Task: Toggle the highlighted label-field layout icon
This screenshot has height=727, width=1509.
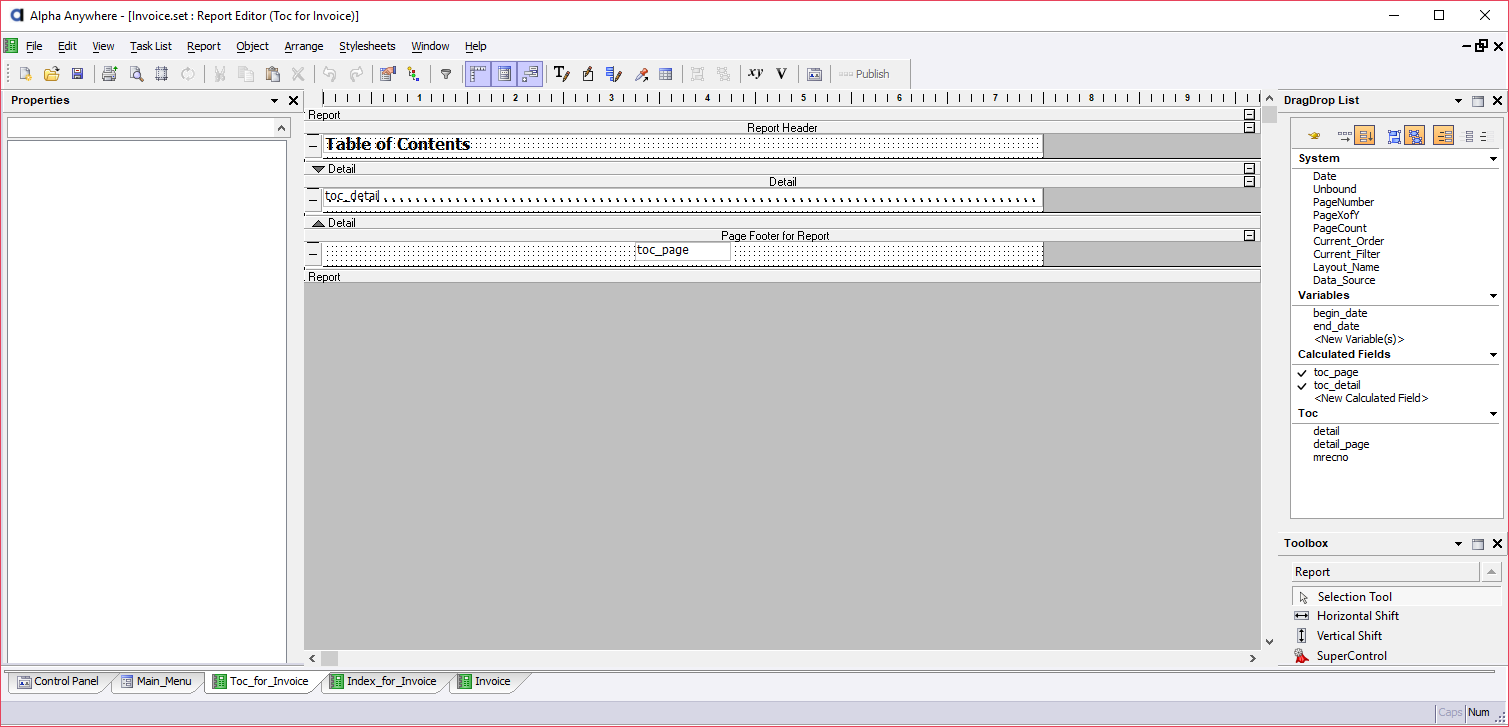Action: (x=1443, y=136)
